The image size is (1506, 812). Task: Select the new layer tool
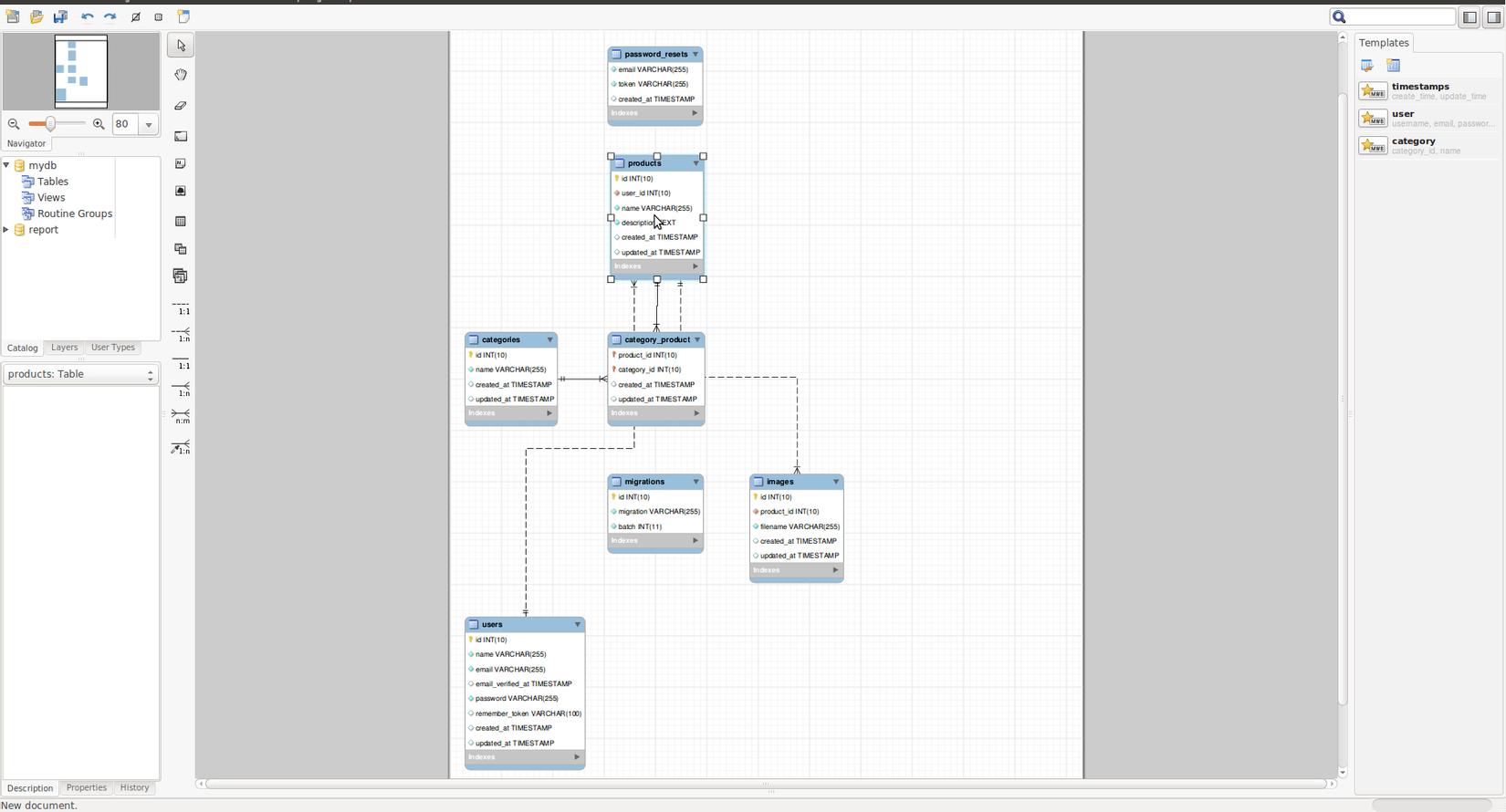click(x=181, y=136)
